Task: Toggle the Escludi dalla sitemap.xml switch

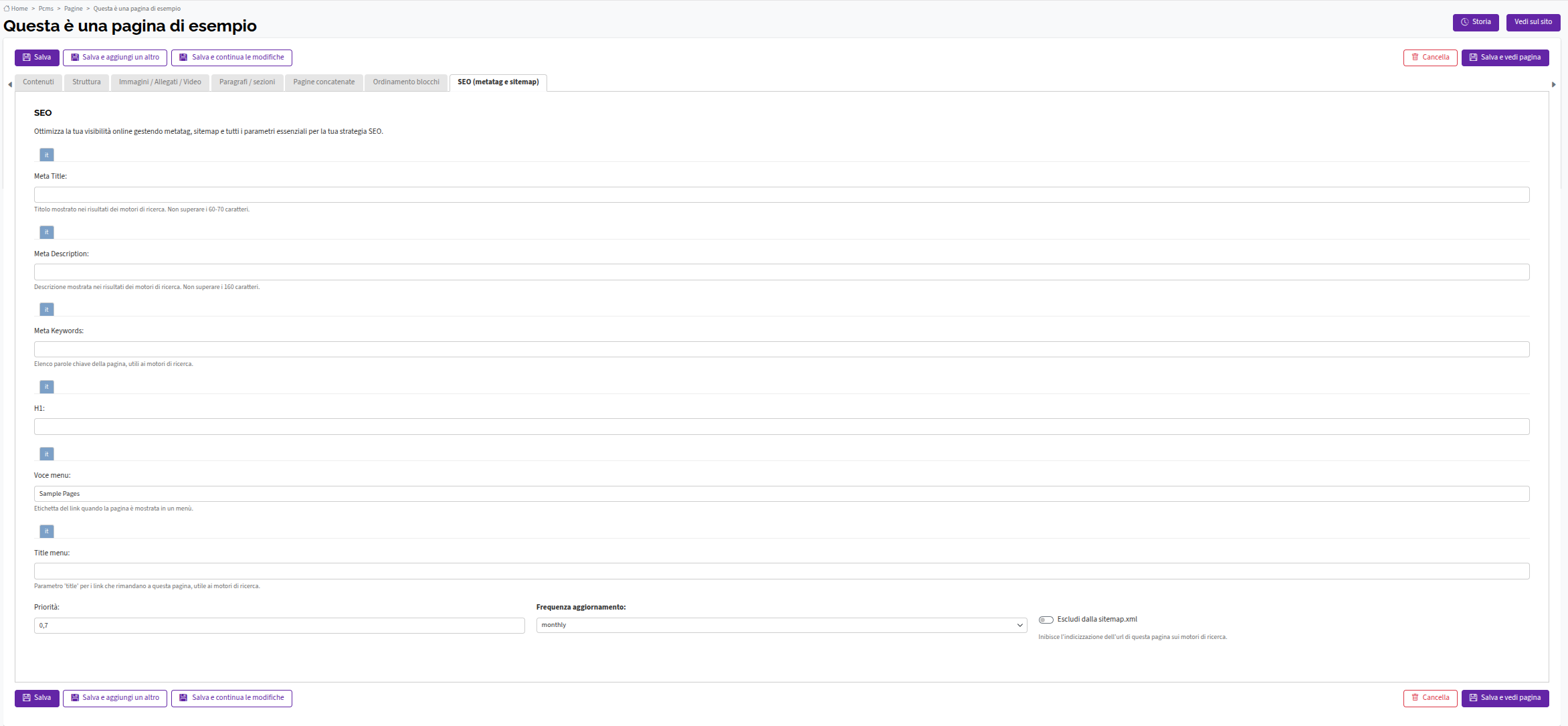Action: click(1046, 620)
